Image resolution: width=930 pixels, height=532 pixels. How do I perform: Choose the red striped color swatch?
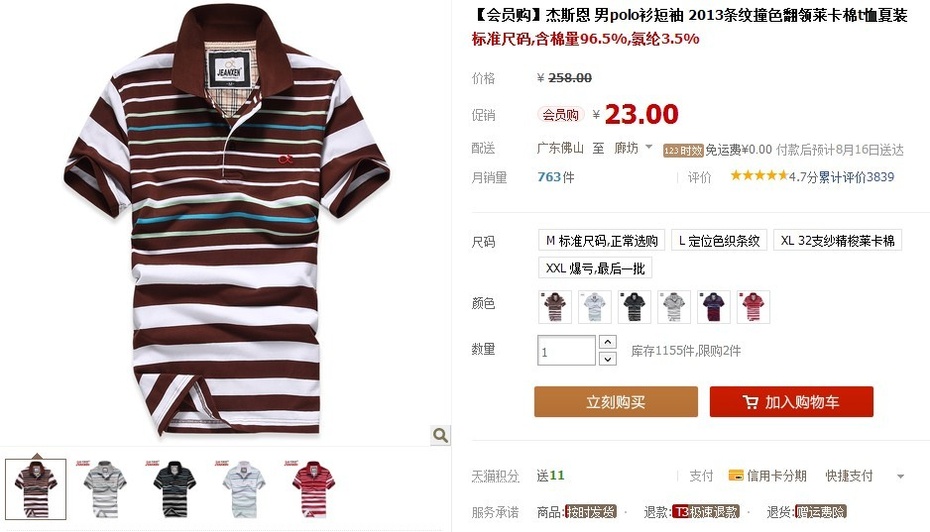[x=753, y=307]
